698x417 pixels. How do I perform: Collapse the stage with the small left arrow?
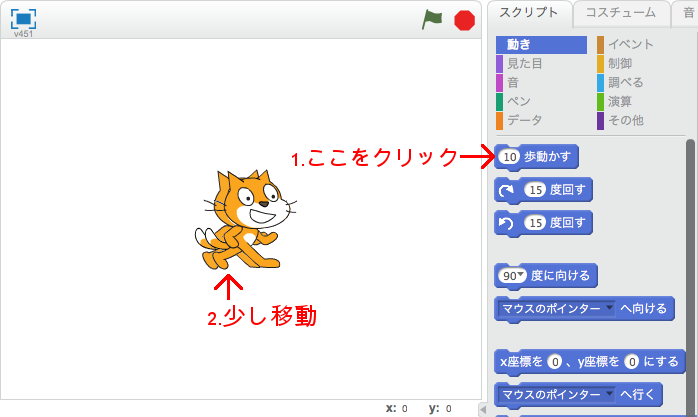pyautogui.click(x=483, y=409)
